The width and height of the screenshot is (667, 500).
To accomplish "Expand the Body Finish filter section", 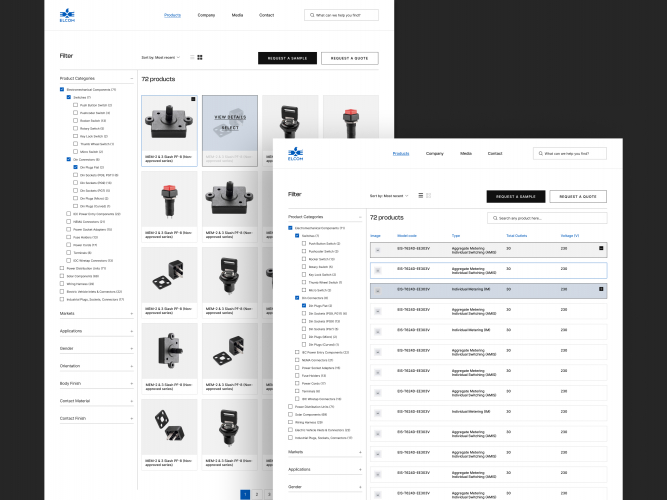I will [x=131, y=383].
